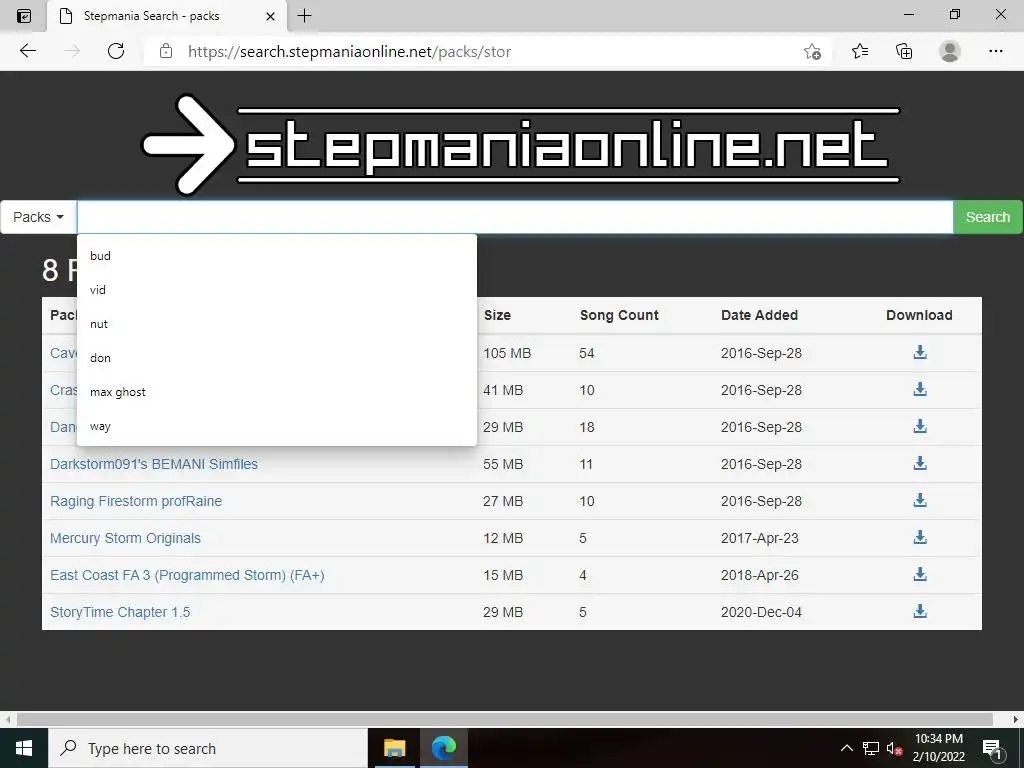
Task: Select 'nut' autocomplete suggestion
Action: (x=277, y=323)
